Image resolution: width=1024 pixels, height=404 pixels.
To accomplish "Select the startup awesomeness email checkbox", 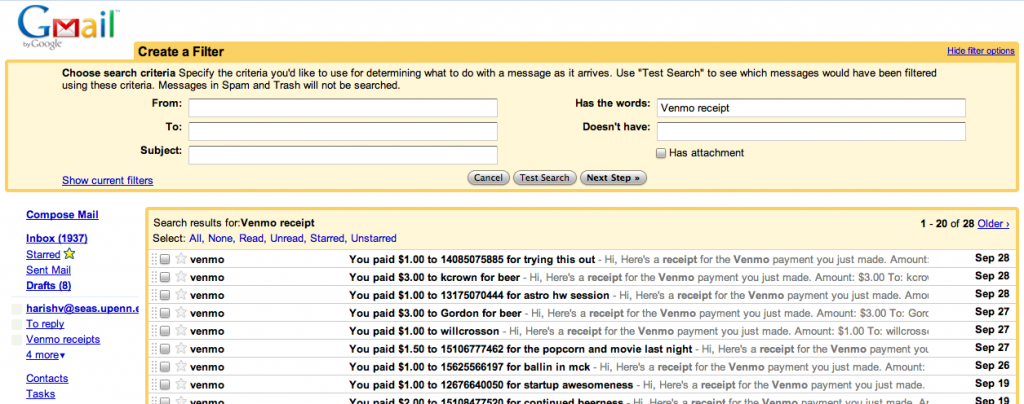I will (165, 384).
